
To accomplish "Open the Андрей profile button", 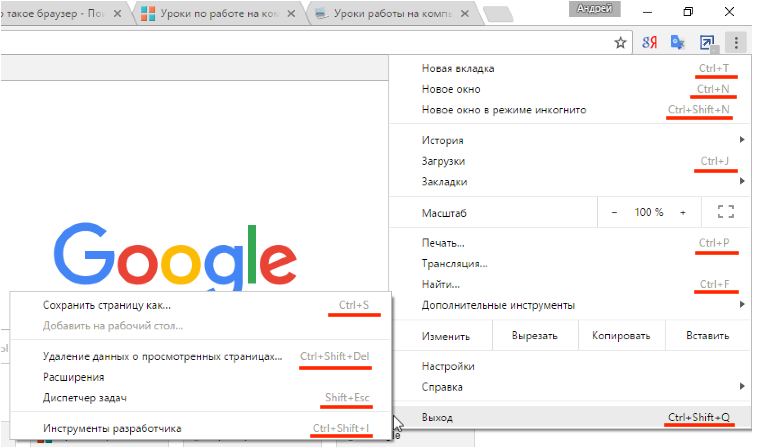I will [x=594, y=8].
